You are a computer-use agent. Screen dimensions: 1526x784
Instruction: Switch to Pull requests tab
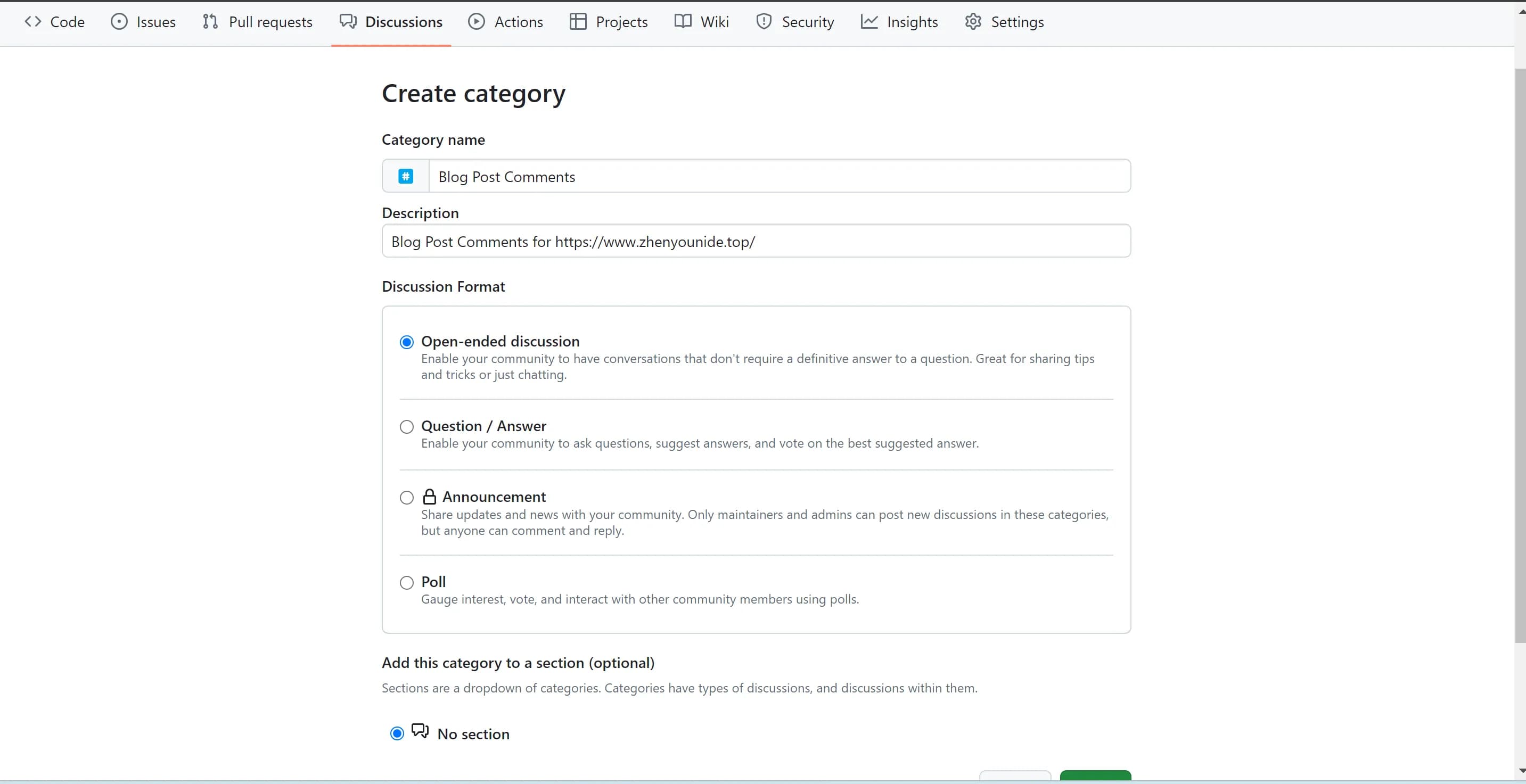coord(257,22)
